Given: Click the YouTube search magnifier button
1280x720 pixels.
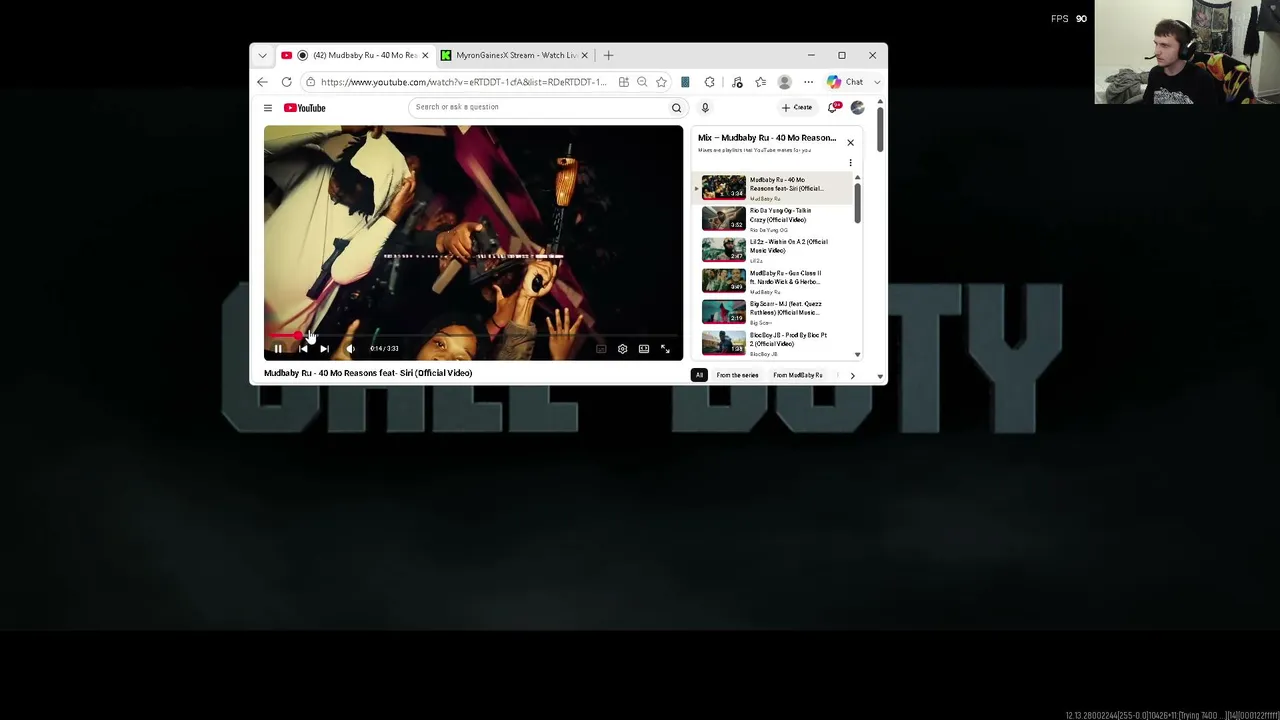Looking at the screenshot, I should pyautogui.click(x=676, y=107).
